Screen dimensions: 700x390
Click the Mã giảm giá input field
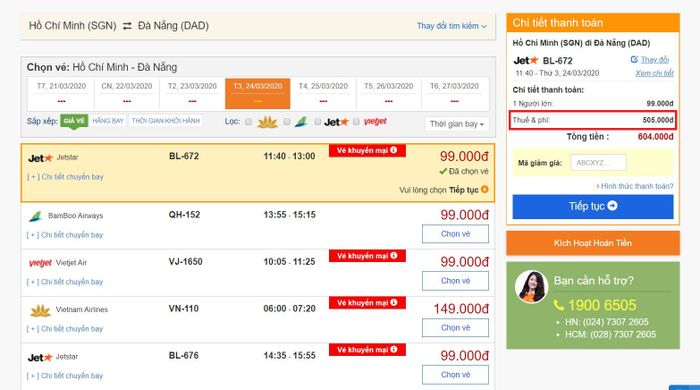click(x=598, y=162)
